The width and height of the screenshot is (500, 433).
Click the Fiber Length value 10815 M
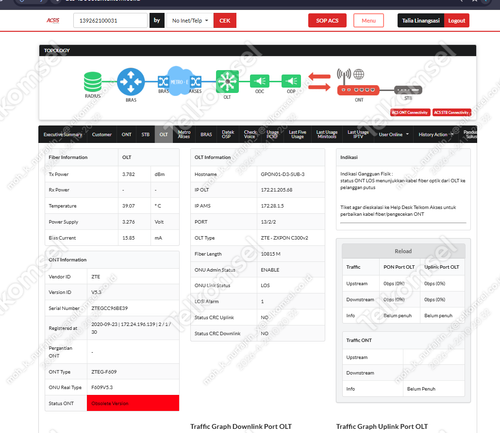[x=270, y=254]
